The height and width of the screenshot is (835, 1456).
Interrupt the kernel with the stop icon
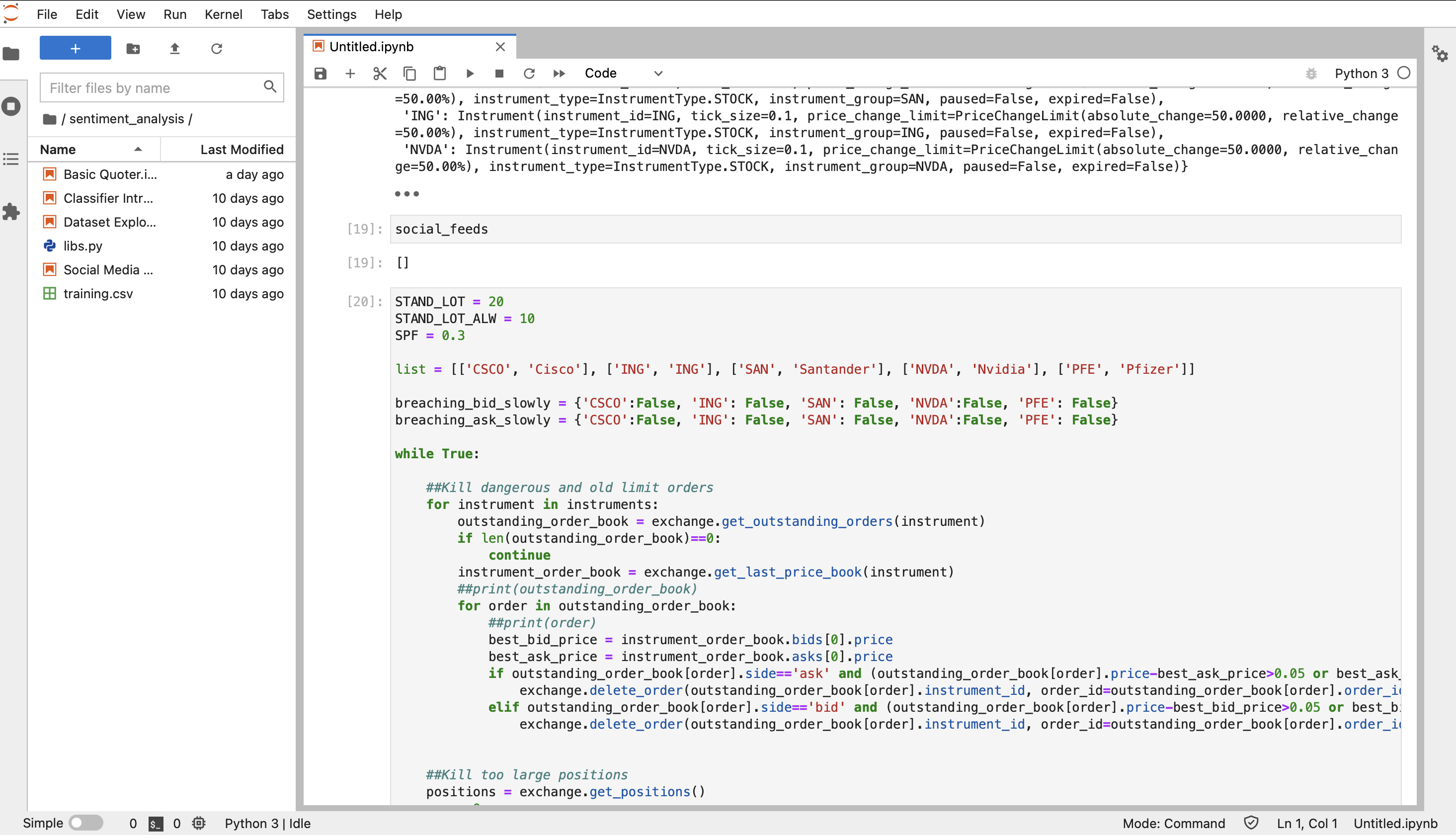coord(499,74)
